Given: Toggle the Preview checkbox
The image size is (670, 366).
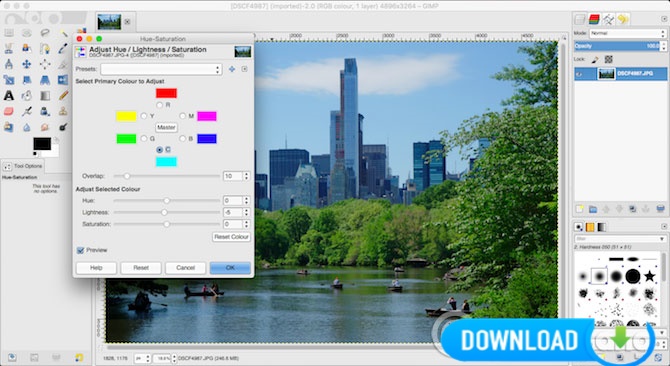Looking at the screenshot, I should (x=80, y=250).
